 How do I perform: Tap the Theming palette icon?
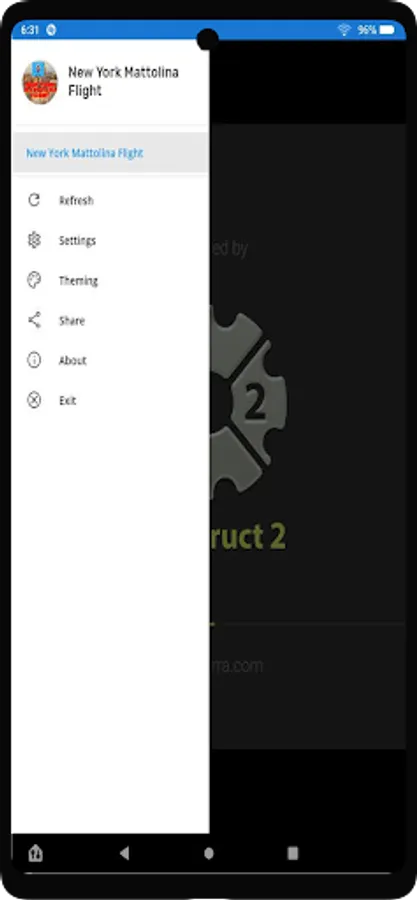pyautogui.click(x=34, y=280)
